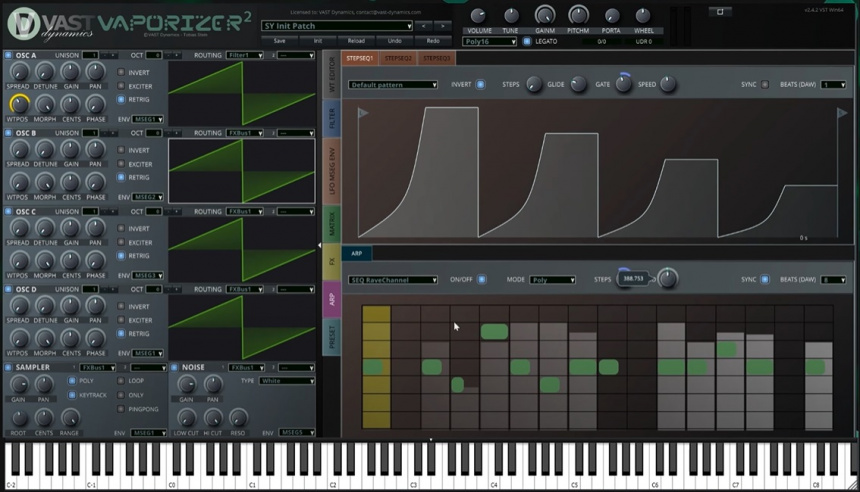Screen dimensions: 860x492
Task: Select the ARP tab label
Action: coord(357,253)
